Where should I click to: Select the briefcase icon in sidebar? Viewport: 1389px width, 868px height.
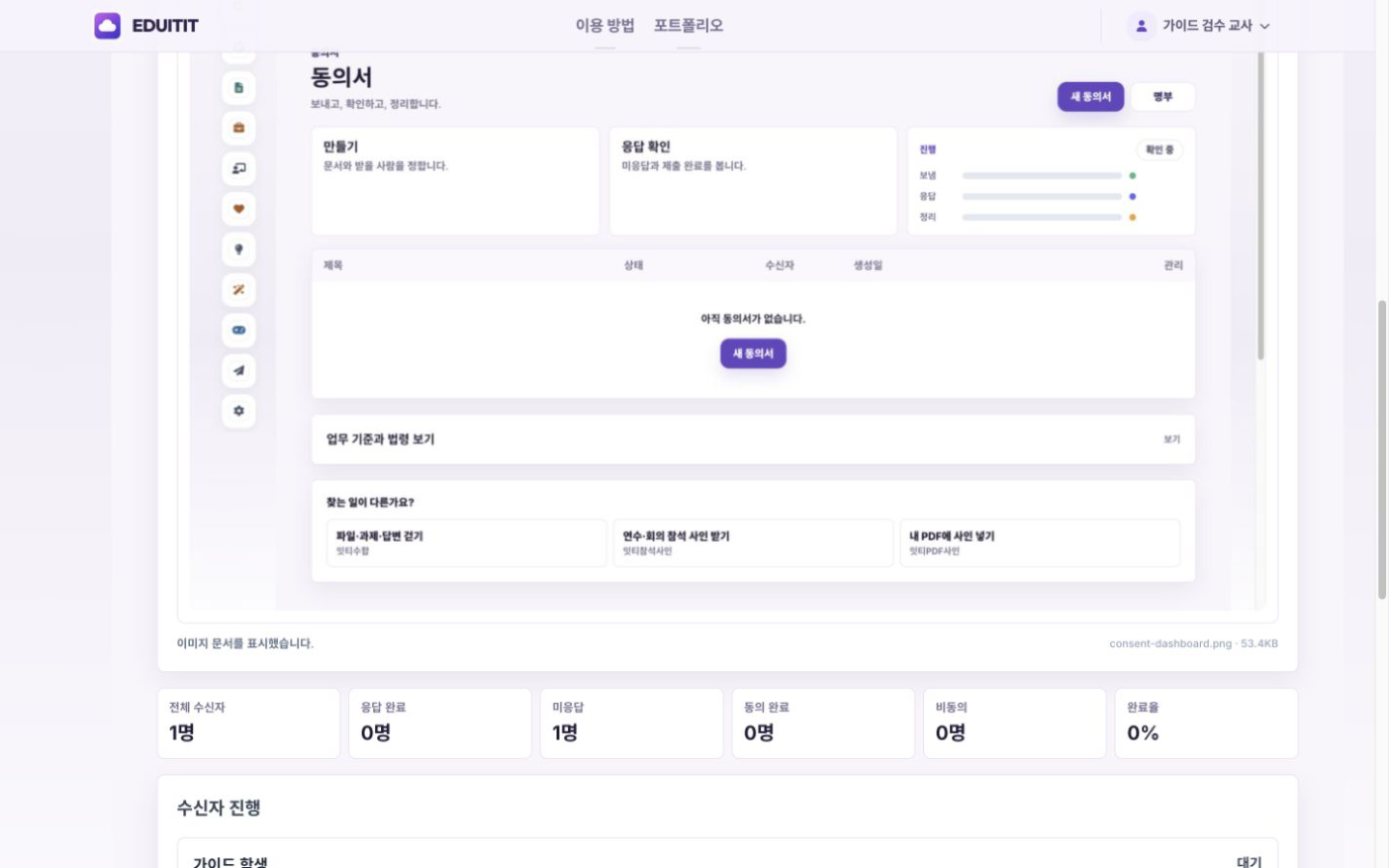[239, 128]
